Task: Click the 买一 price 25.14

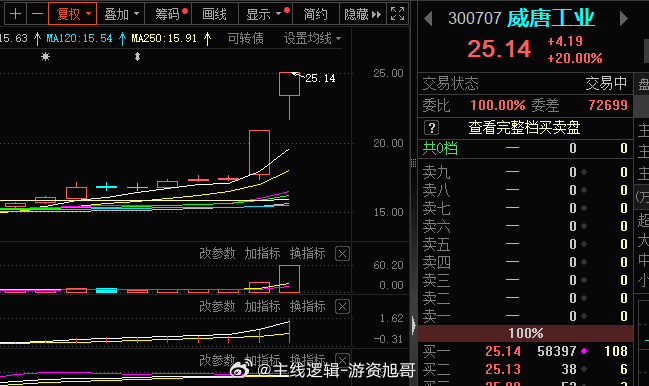Action: [503, 351]
